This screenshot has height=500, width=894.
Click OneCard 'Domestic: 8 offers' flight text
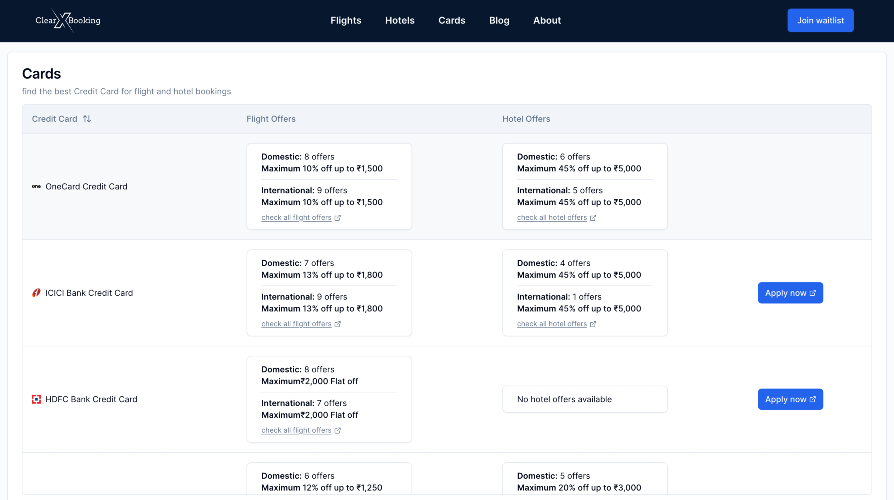[298, 157]
